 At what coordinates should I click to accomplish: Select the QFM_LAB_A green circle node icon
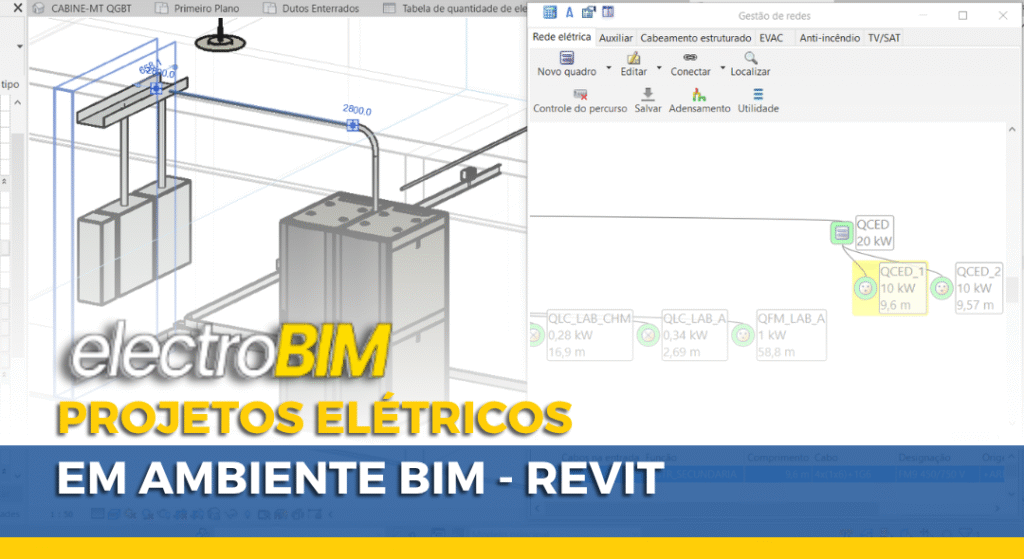[743, 335]
